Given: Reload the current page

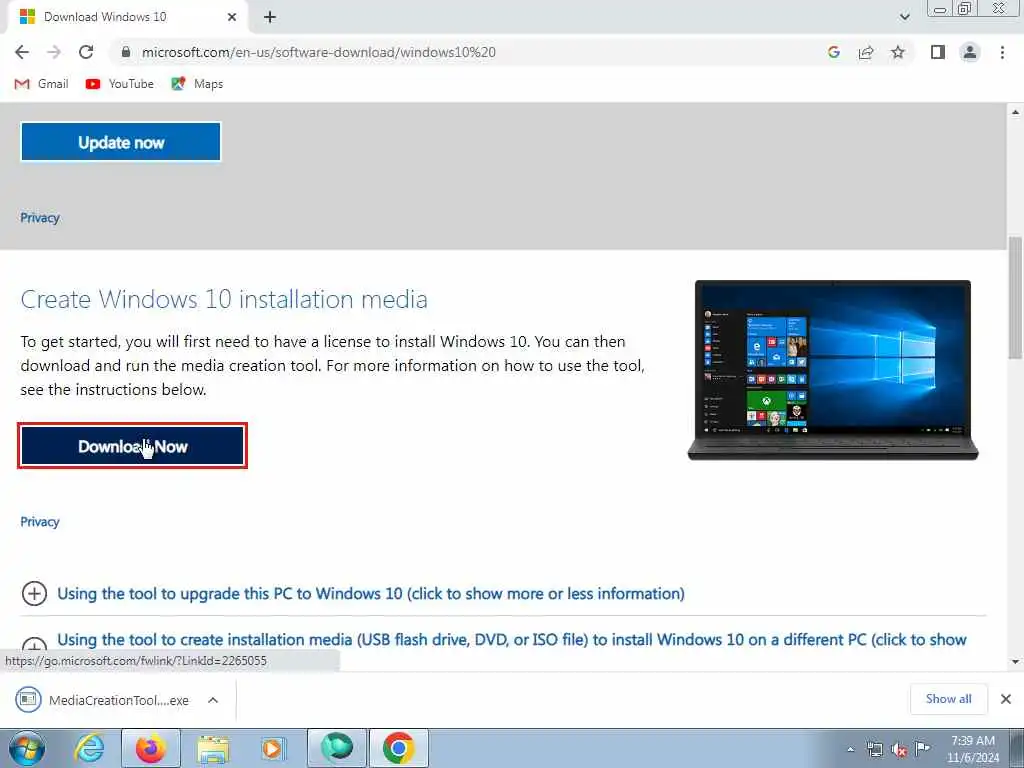Looking at the screenshot, I should (86, 52).
